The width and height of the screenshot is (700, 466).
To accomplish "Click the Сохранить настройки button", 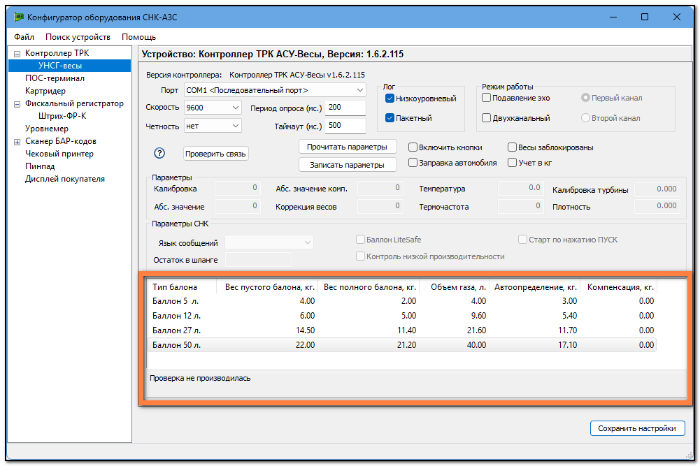I will click(x=637, y=428).
